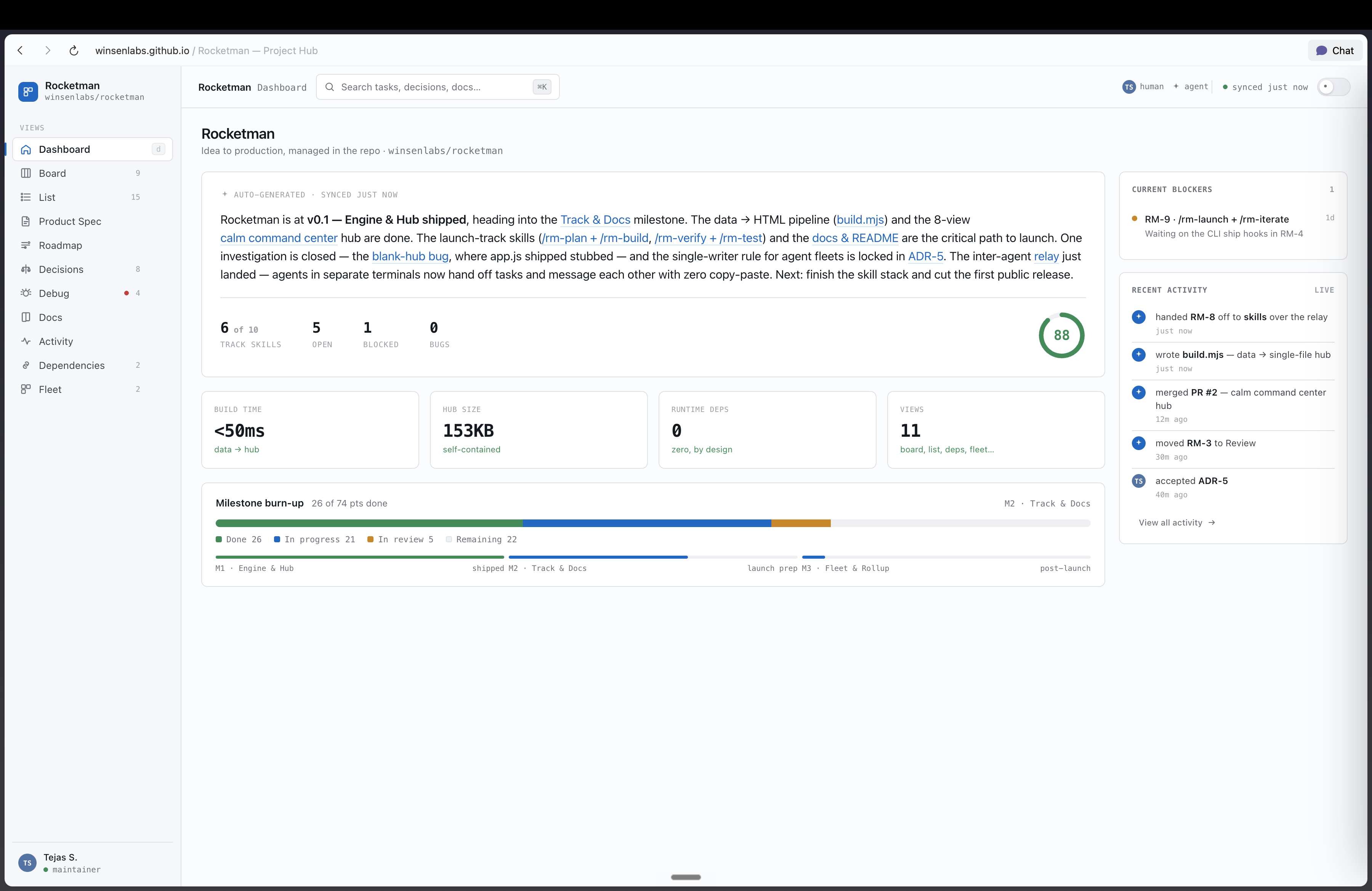Click the In review orange burn-up segment
This screenshot has height=891, width=1372.
click(801, 523)
